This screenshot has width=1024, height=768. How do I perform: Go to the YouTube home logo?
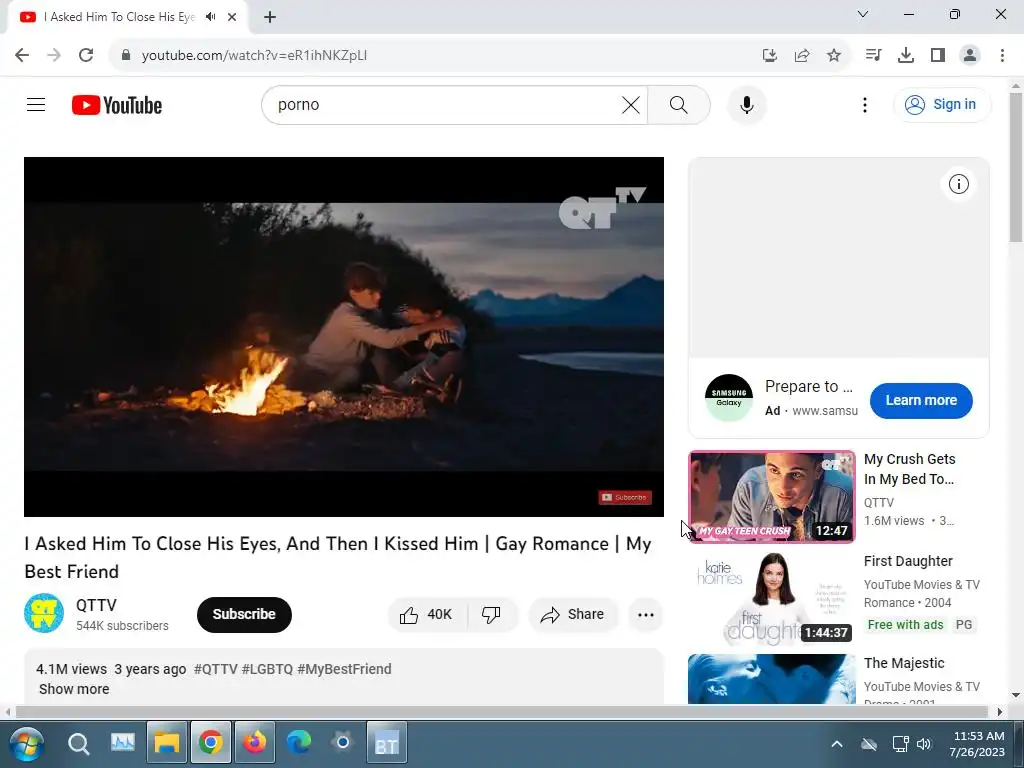click(x=117, y=105)
